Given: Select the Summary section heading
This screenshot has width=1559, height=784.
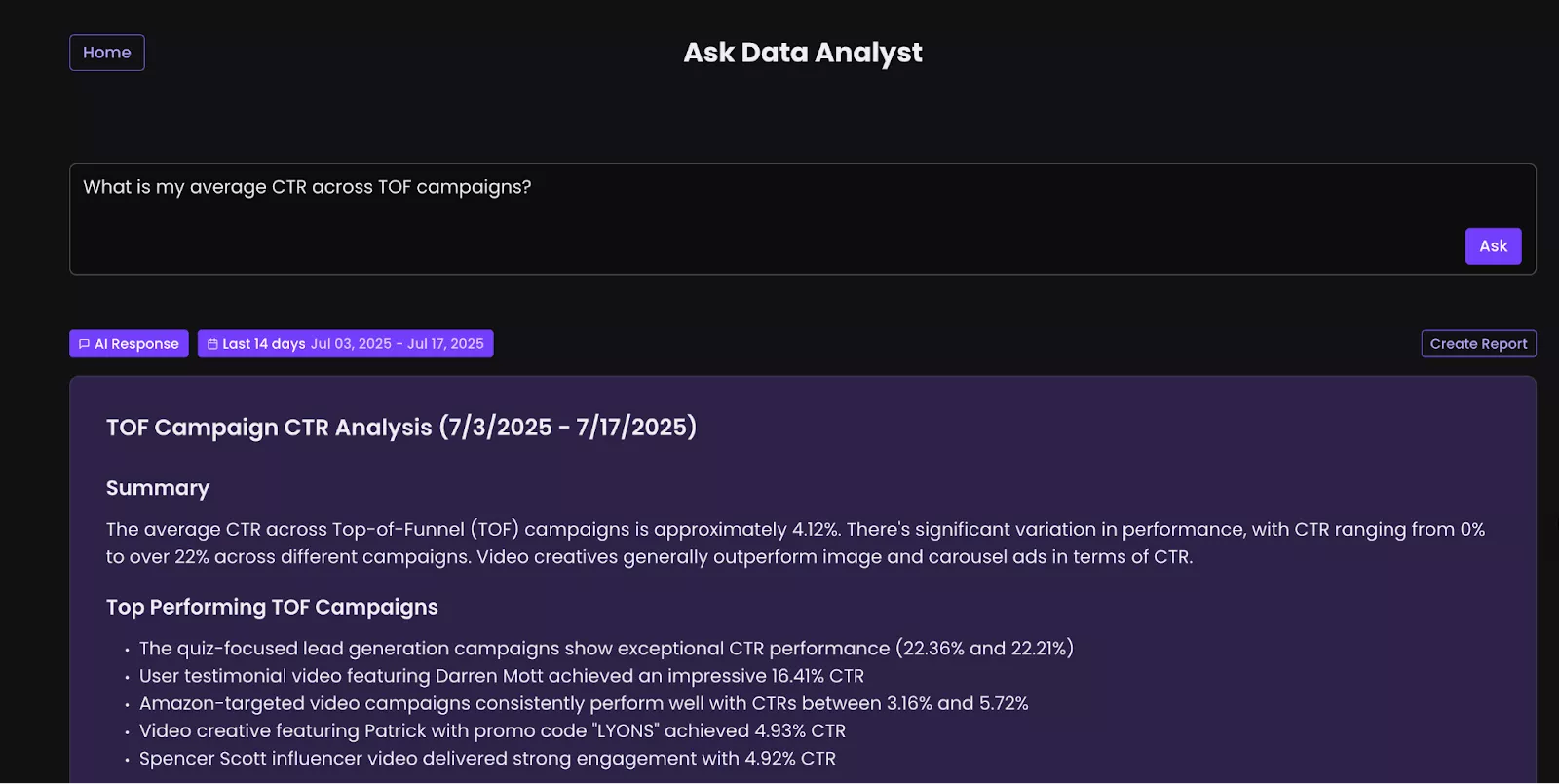Looking at the screenshot, I should coord(158,488).
